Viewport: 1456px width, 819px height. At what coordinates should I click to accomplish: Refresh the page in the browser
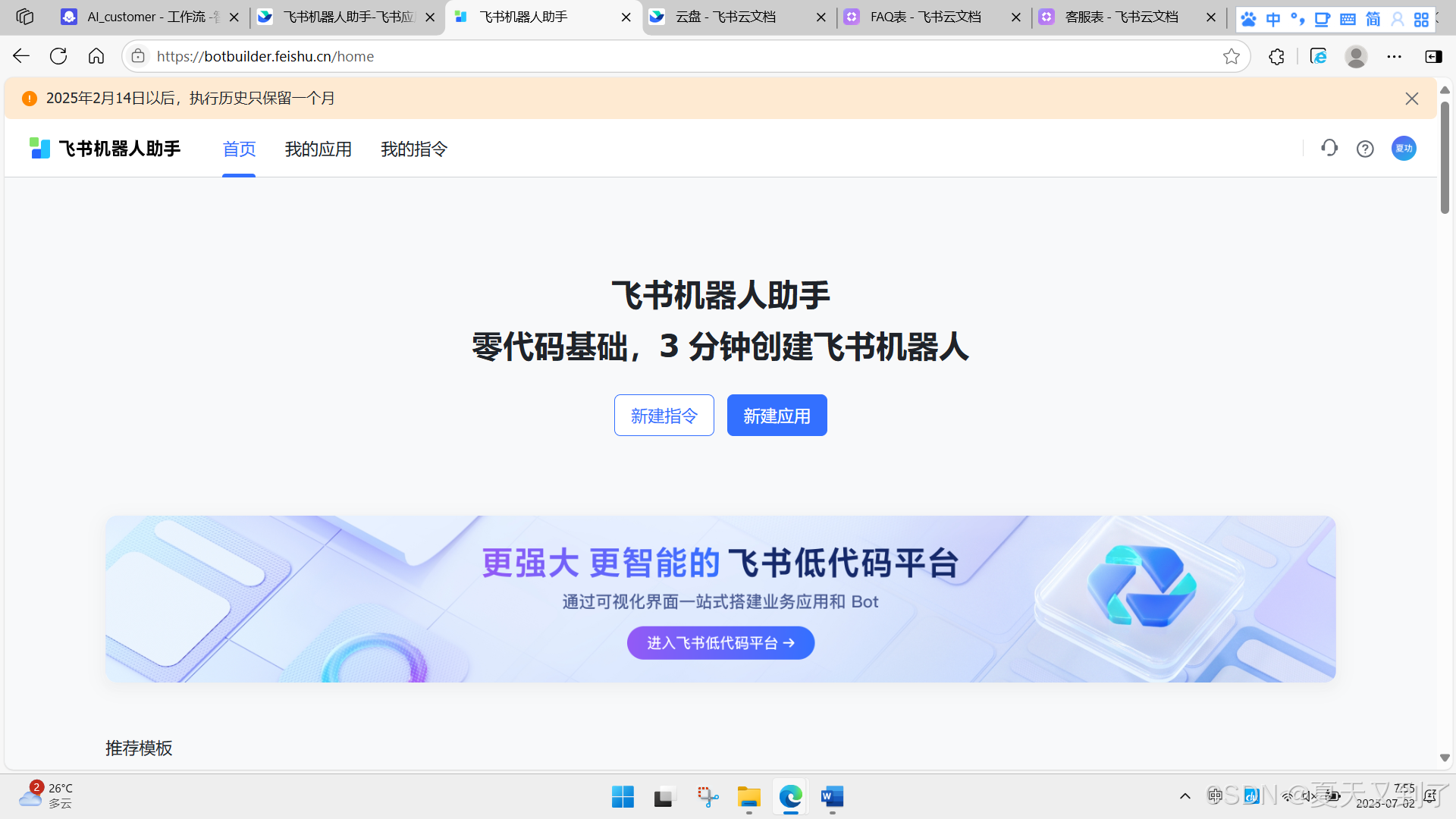[x=58, y=56]
